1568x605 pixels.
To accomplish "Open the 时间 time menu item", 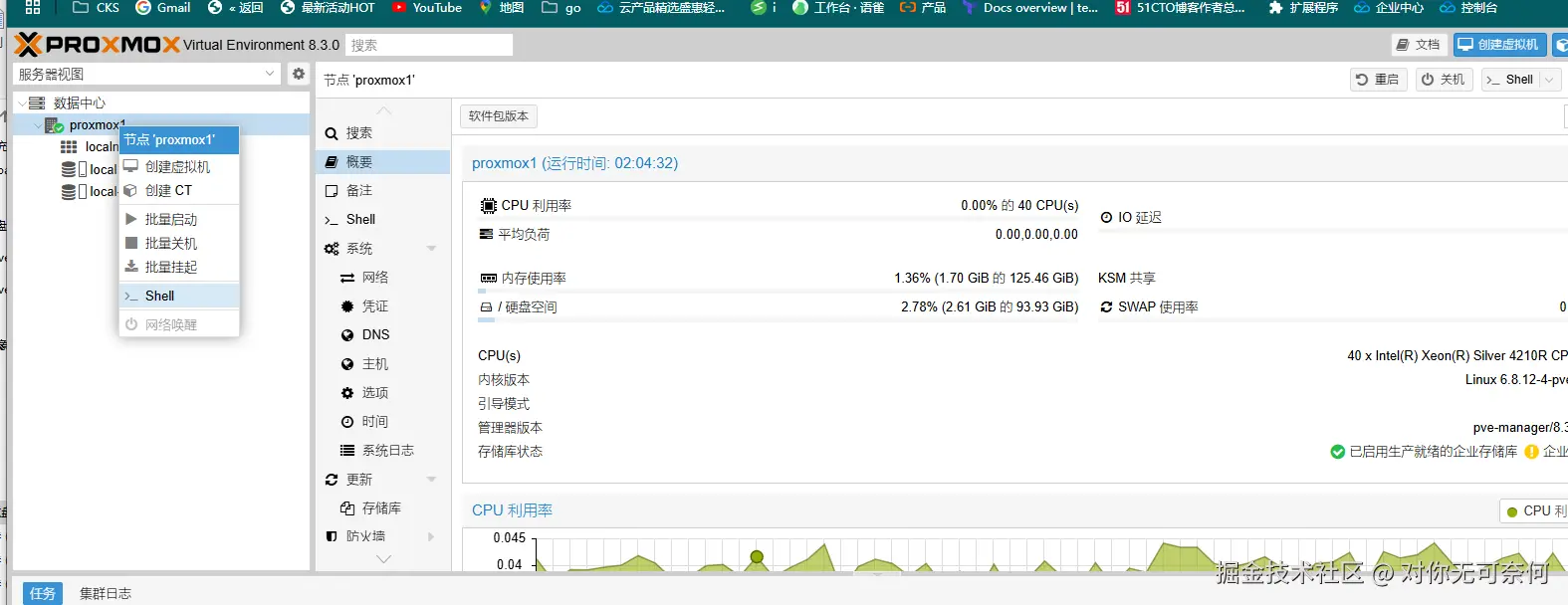I will (382, 422).
